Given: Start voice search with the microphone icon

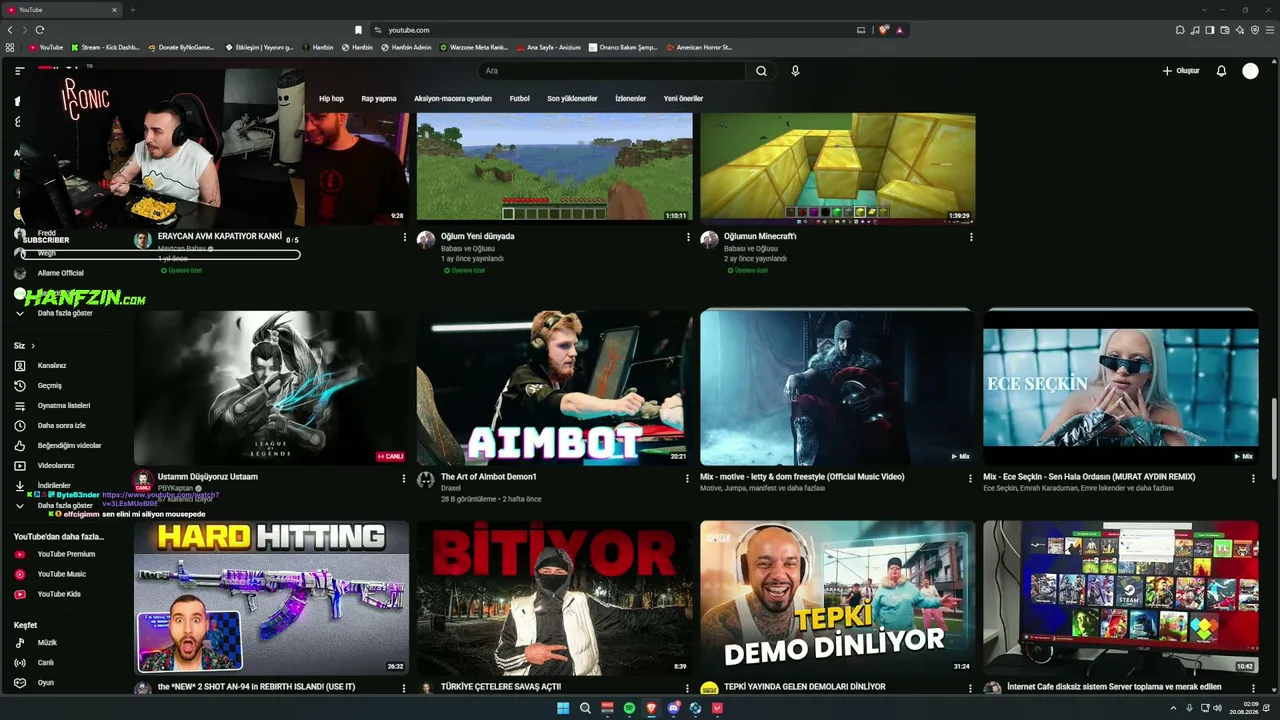Looking at the screenshot, I should tap(795, 71).
